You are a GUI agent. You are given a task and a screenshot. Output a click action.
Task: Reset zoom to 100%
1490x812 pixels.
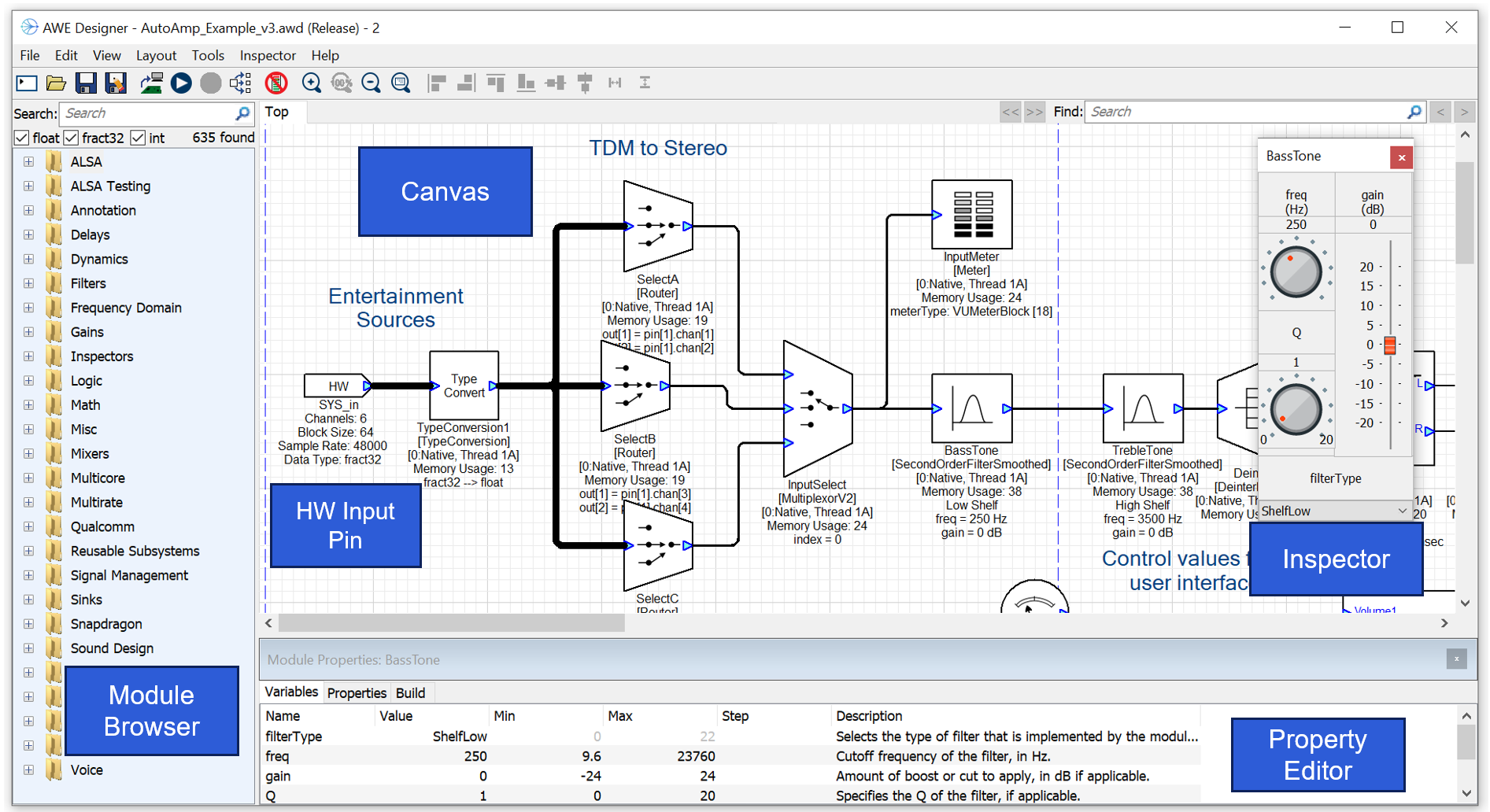(x=342, y=83)
